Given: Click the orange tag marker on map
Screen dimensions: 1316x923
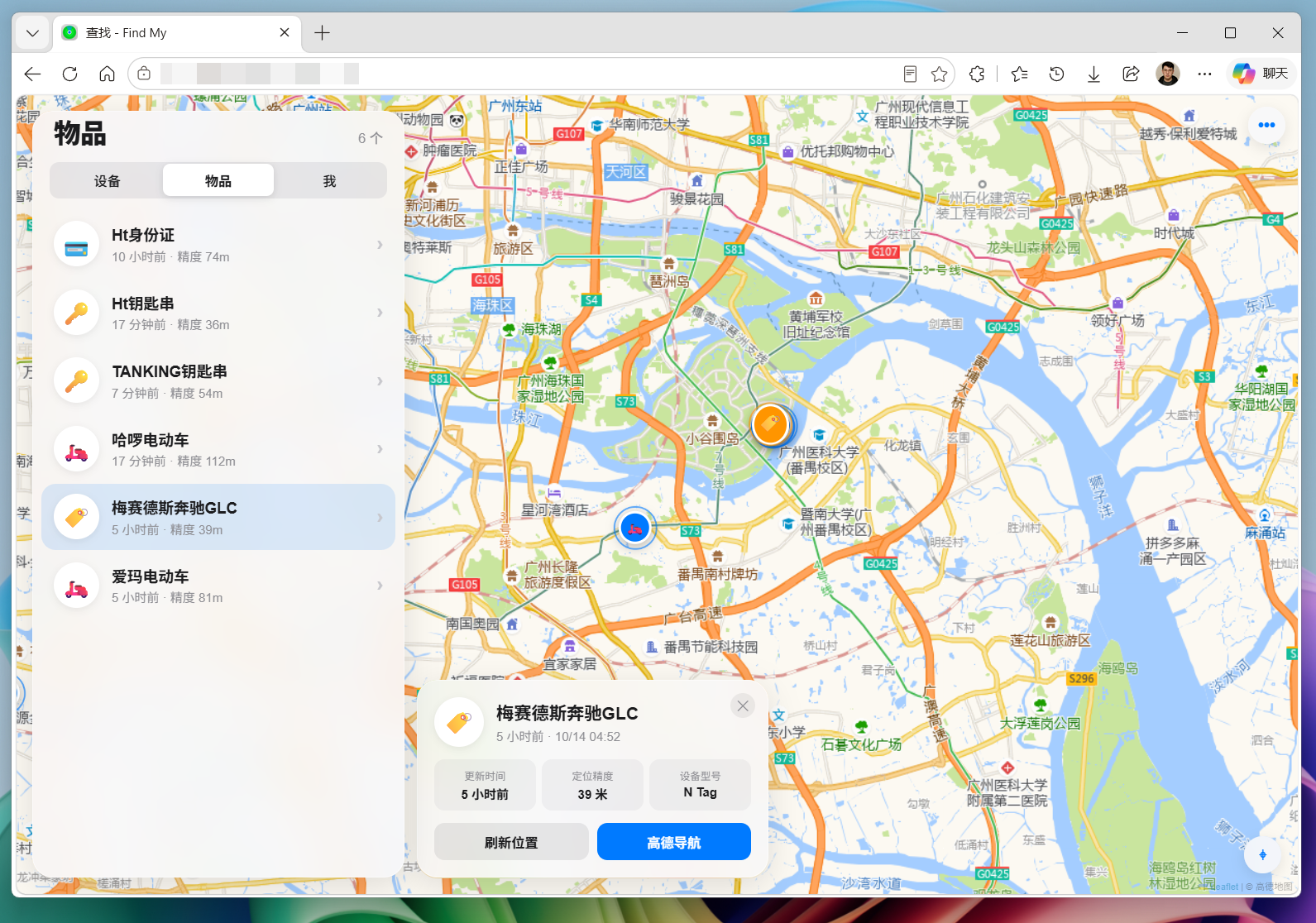Looking at the screenshot, I should coord(770,425).
